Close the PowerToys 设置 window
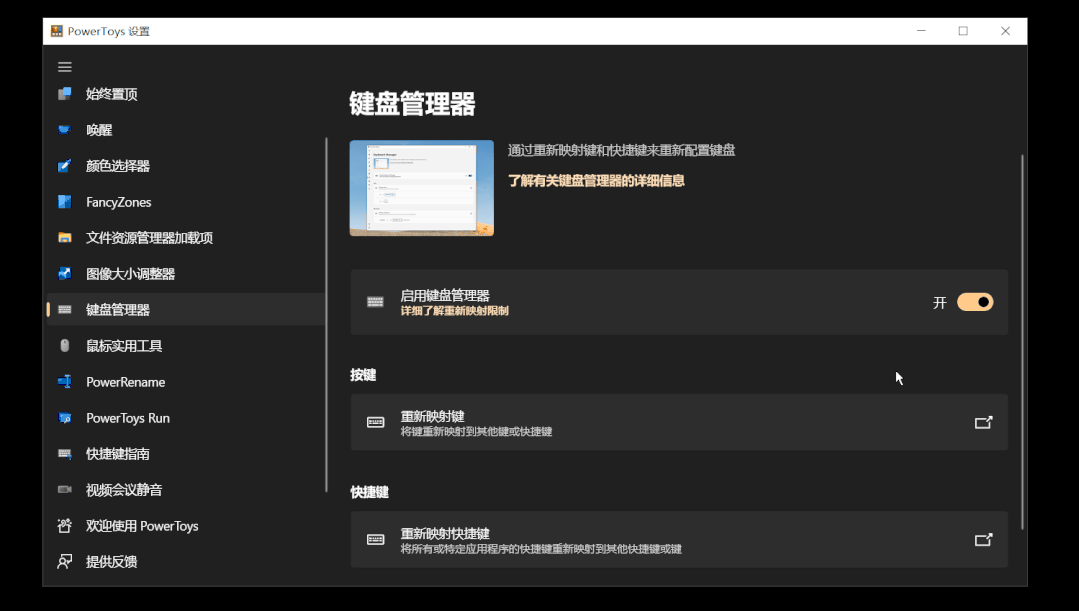This screenshot has width=1079, height=611. [1005, 31]
